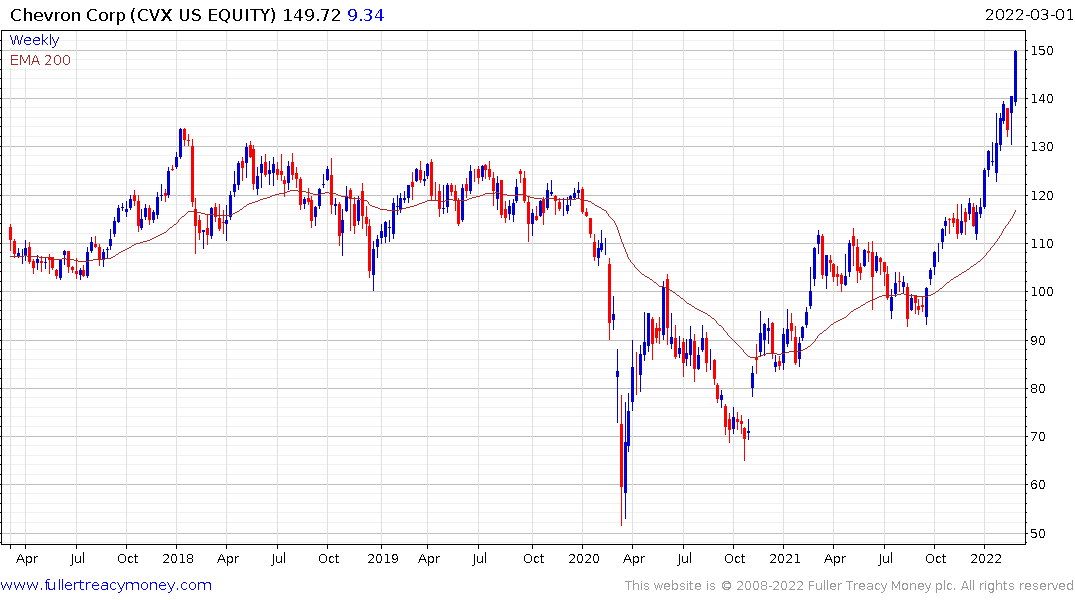The height and width of the screenshot is (600, 1075).
Task: Click the 2020 time axis label
Action: pos(584,558)
